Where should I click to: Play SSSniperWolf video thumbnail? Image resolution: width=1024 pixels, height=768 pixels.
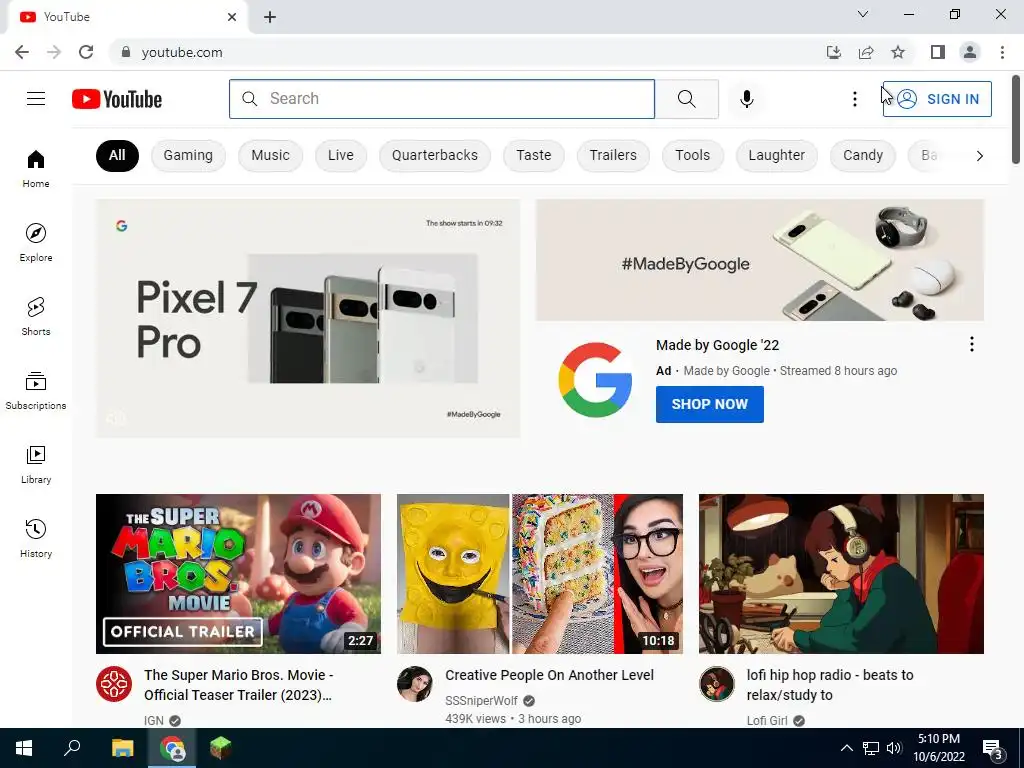[x=540, y=574]
